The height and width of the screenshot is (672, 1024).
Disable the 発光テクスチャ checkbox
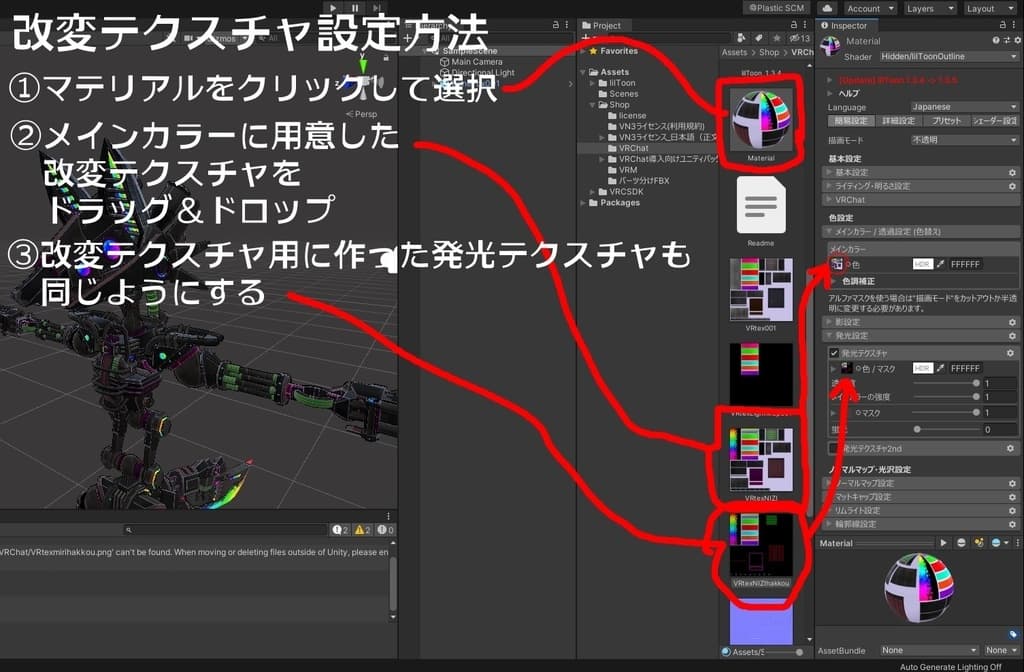coord(835,351)
